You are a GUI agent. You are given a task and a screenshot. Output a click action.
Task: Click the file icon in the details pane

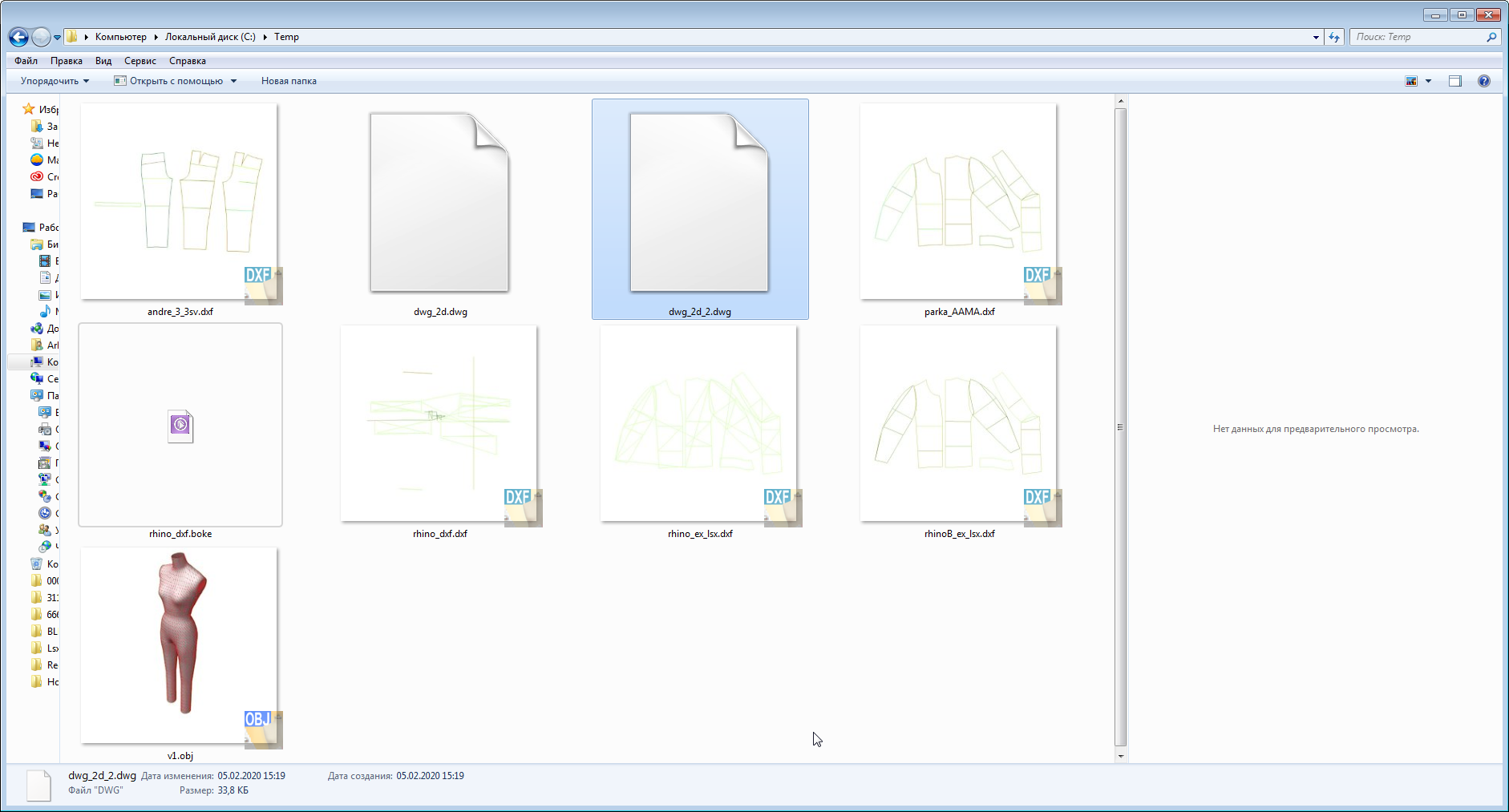click(38, 785)
